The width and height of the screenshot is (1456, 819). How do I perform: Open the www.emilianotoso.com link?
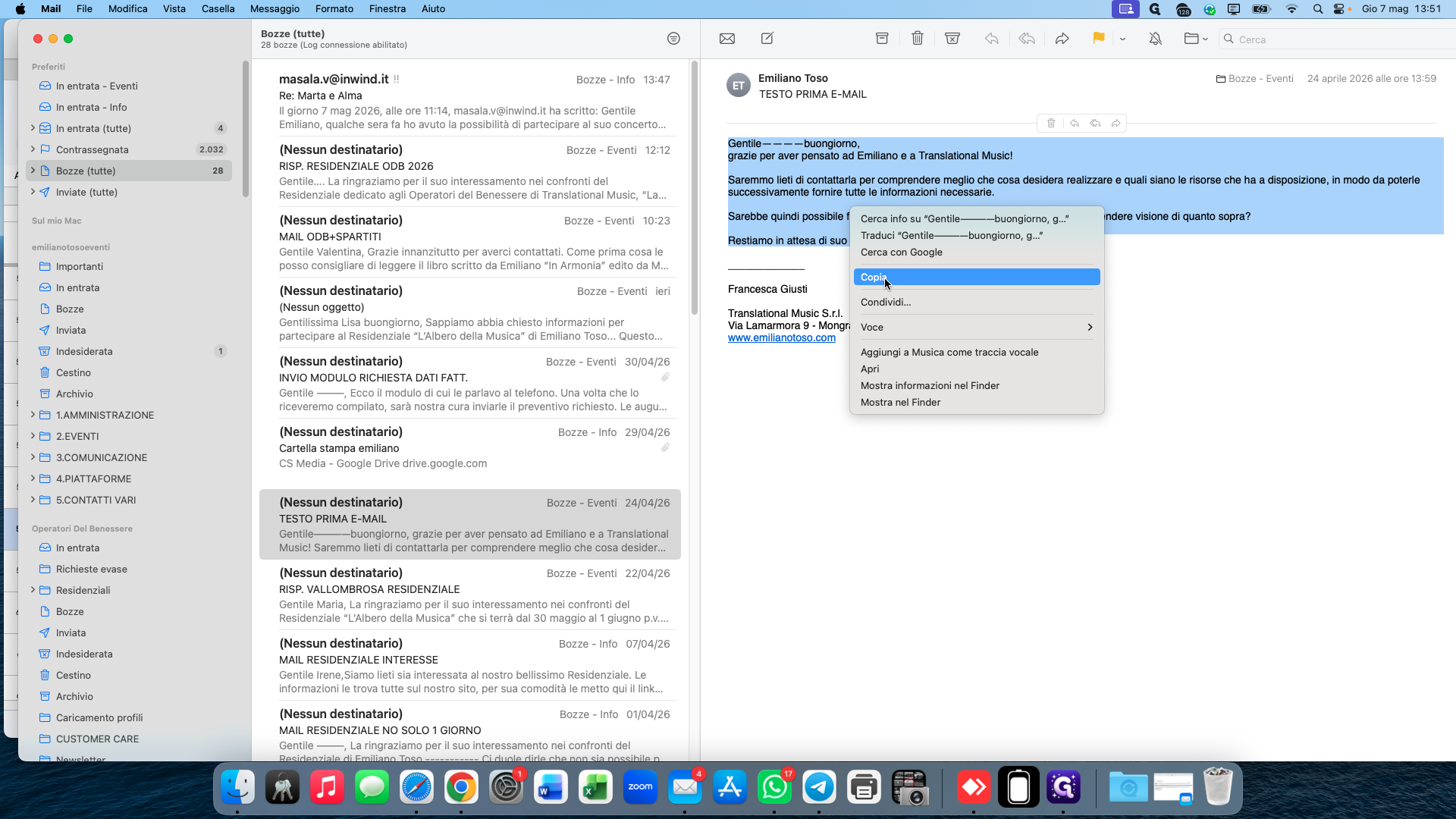[781, 337]
